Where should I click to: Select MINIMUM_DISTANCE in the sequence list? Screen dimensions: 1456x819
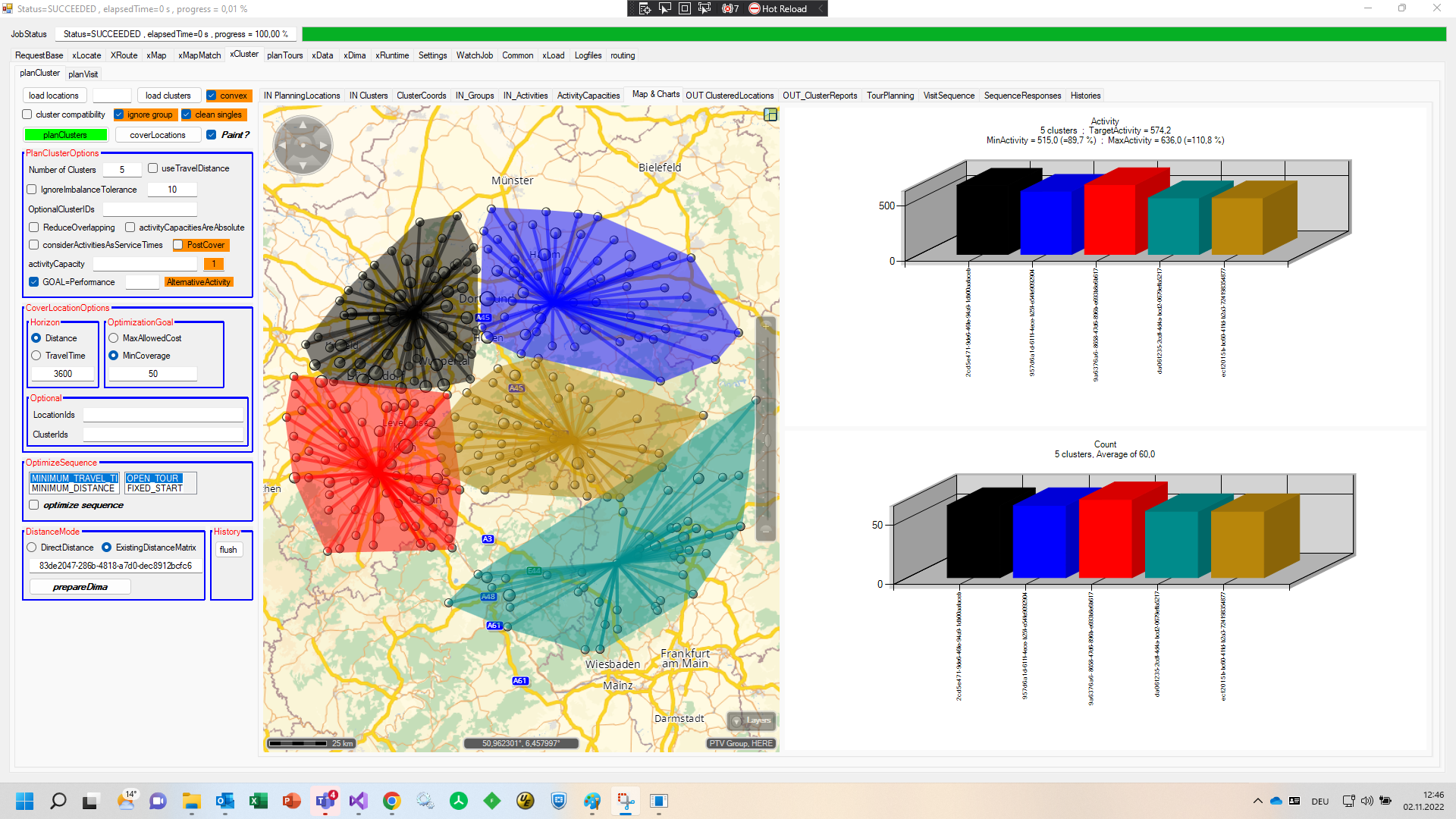(73, 488)
